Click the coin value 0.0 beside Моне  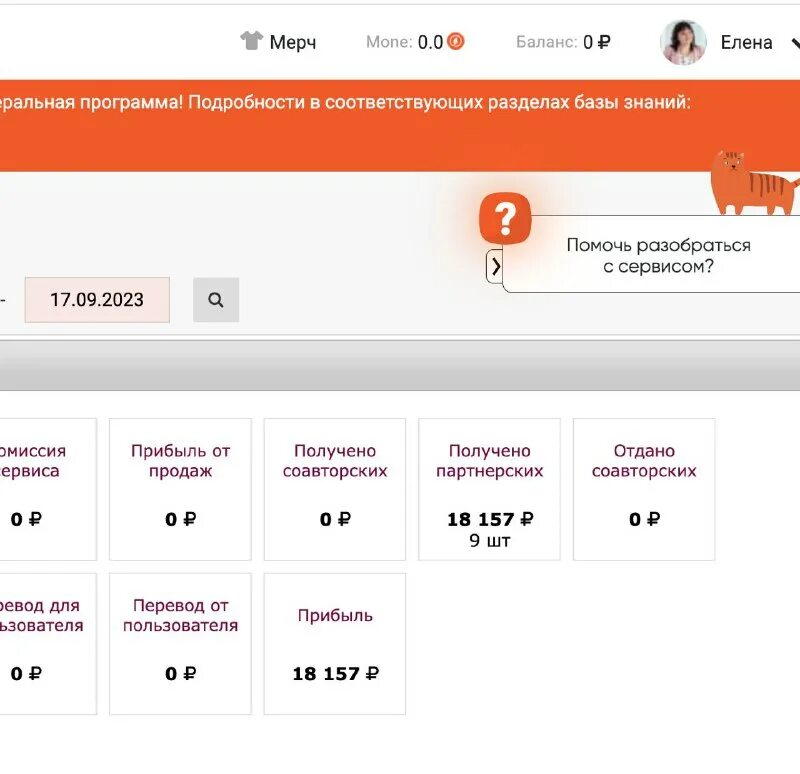431,43
